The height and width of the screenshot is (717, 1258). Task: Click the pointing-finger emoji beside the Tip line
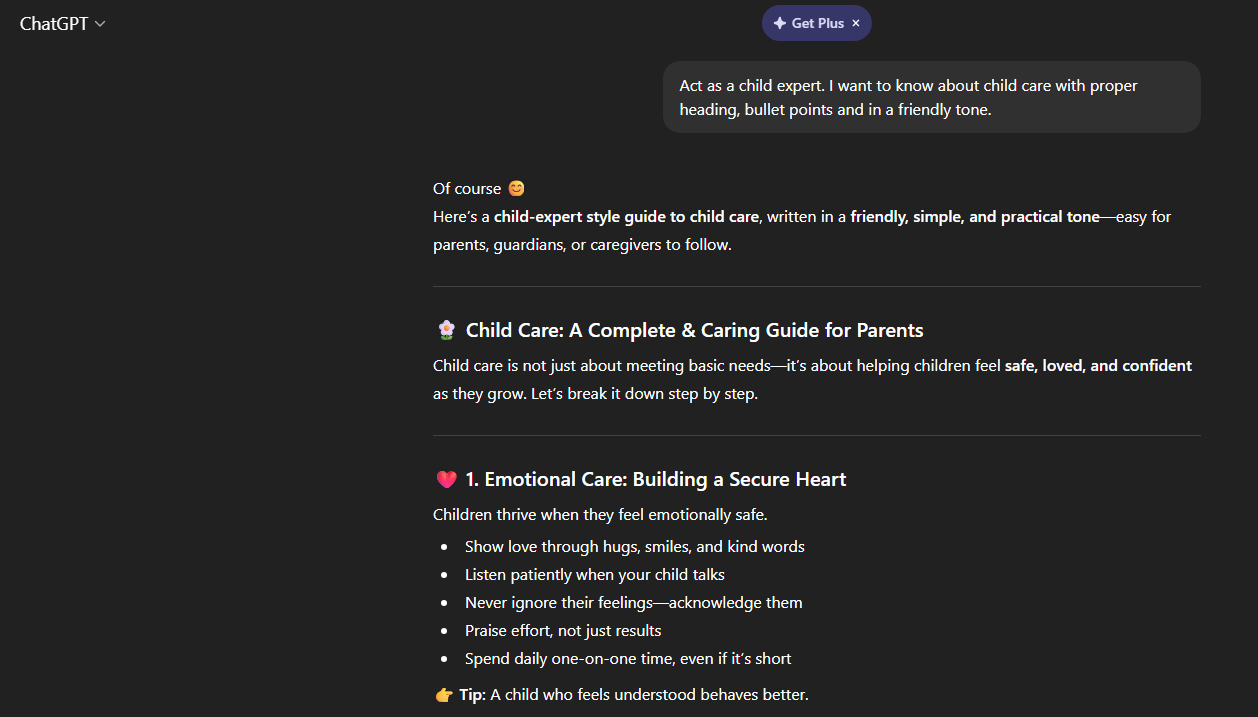pos(443,694)
